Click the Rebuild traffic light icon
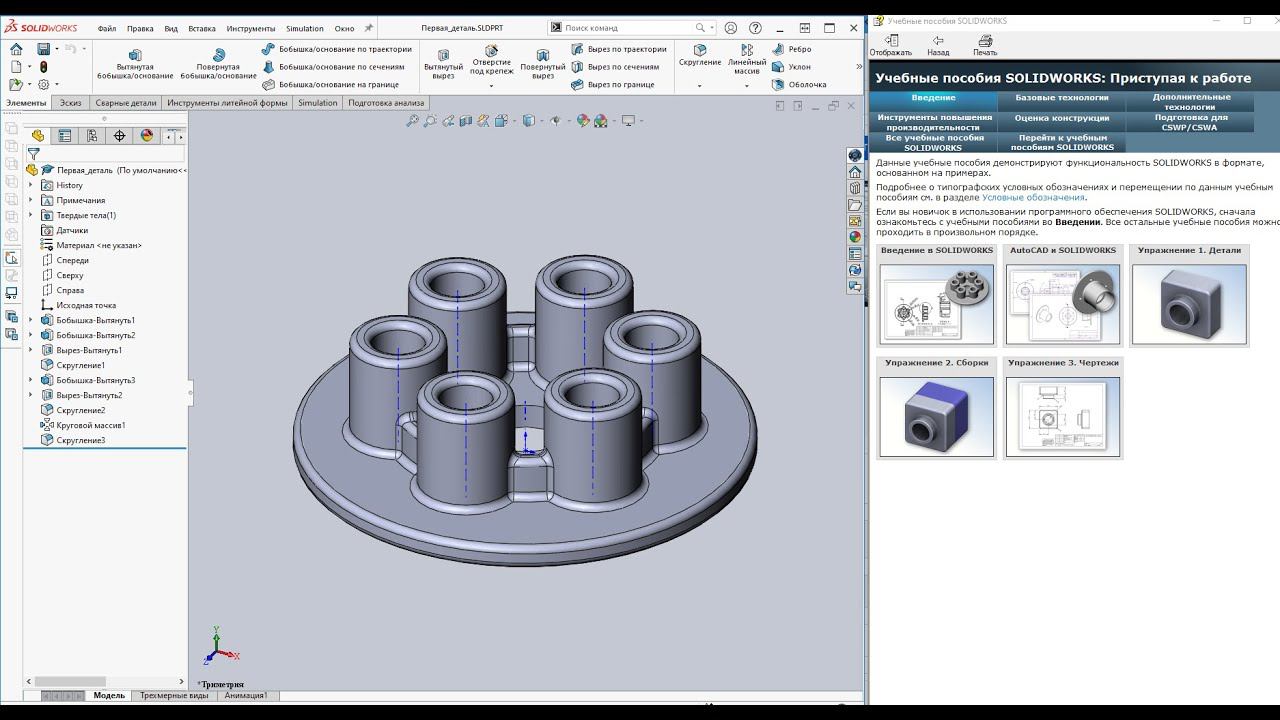 click(43, 67)
